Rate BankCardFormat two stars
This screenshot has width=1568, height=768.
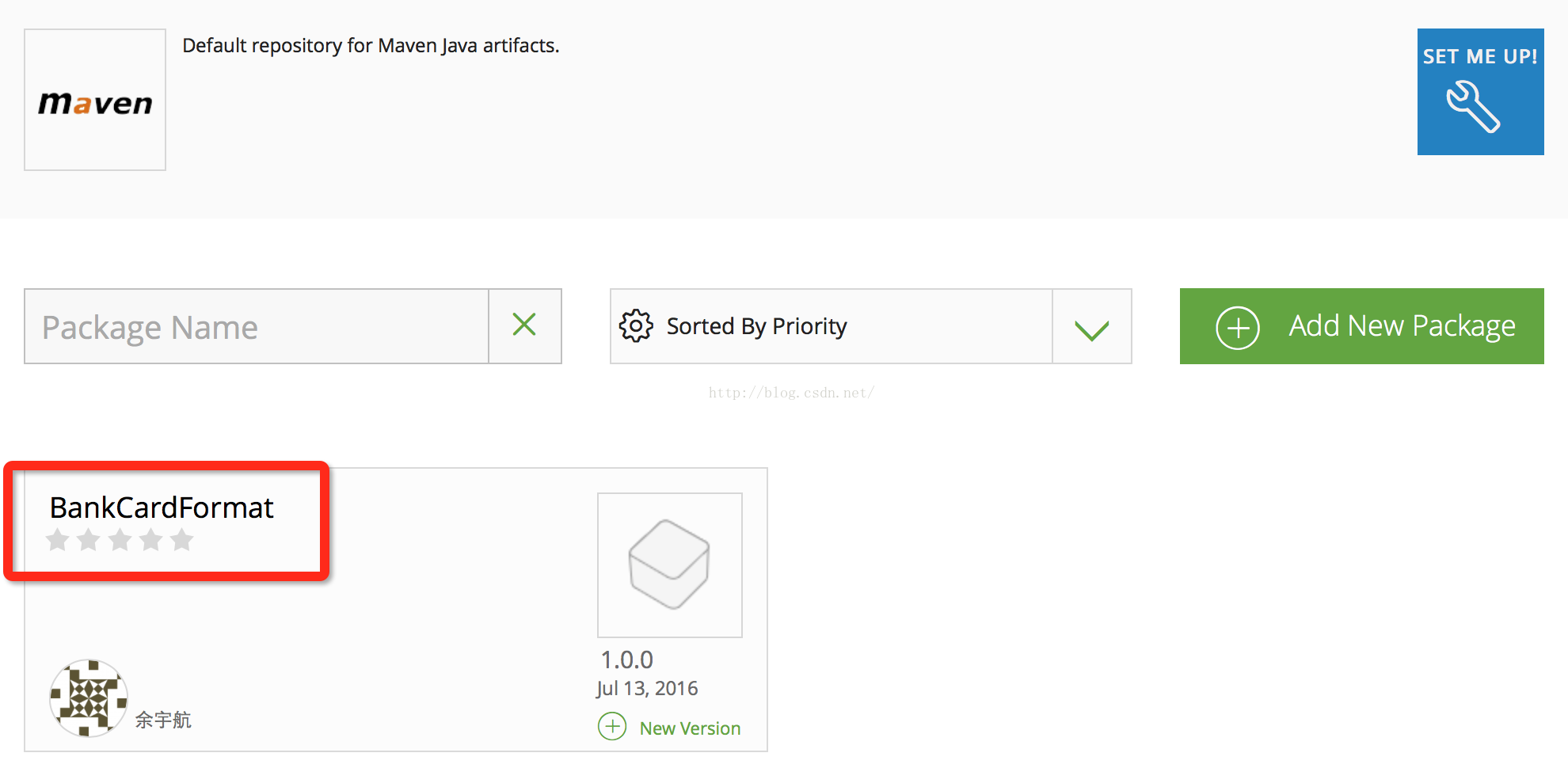point(89,540)
